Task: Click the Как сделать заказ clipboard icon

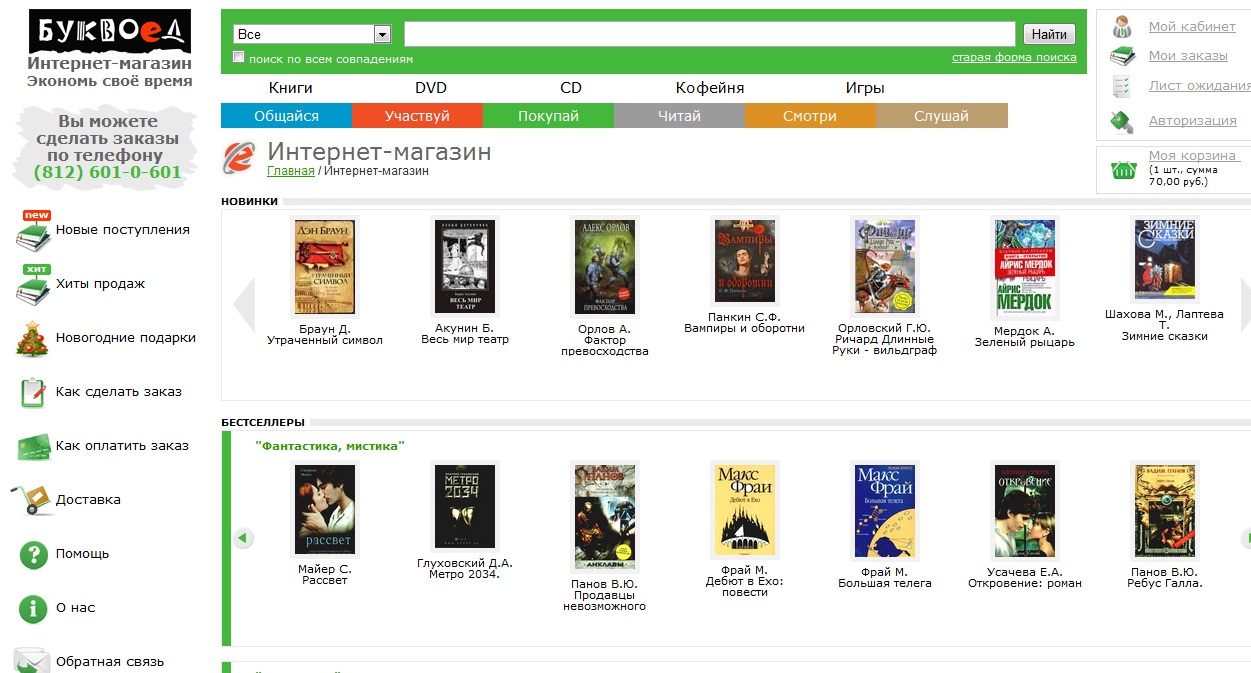Action: pyautogui.click(x=33, y=392)
